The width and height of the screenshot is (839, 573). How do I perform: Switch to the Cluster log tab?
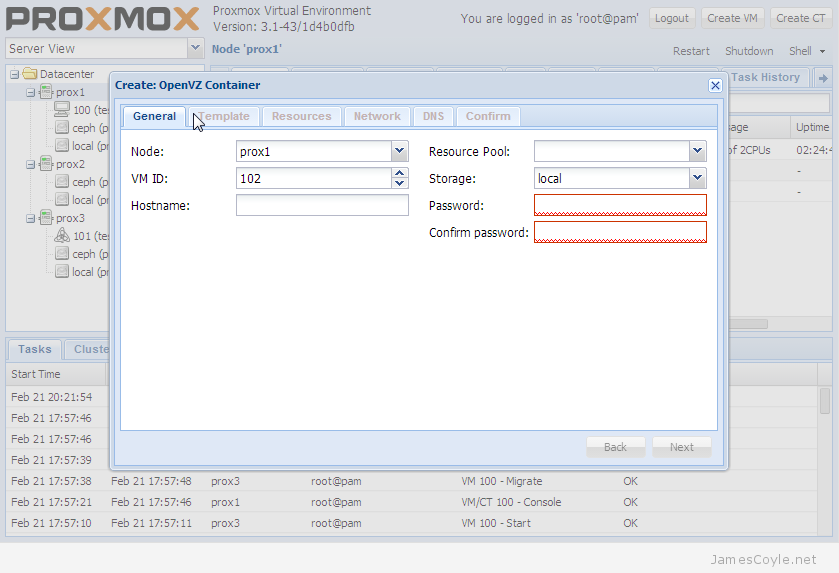tap(88, 349)
